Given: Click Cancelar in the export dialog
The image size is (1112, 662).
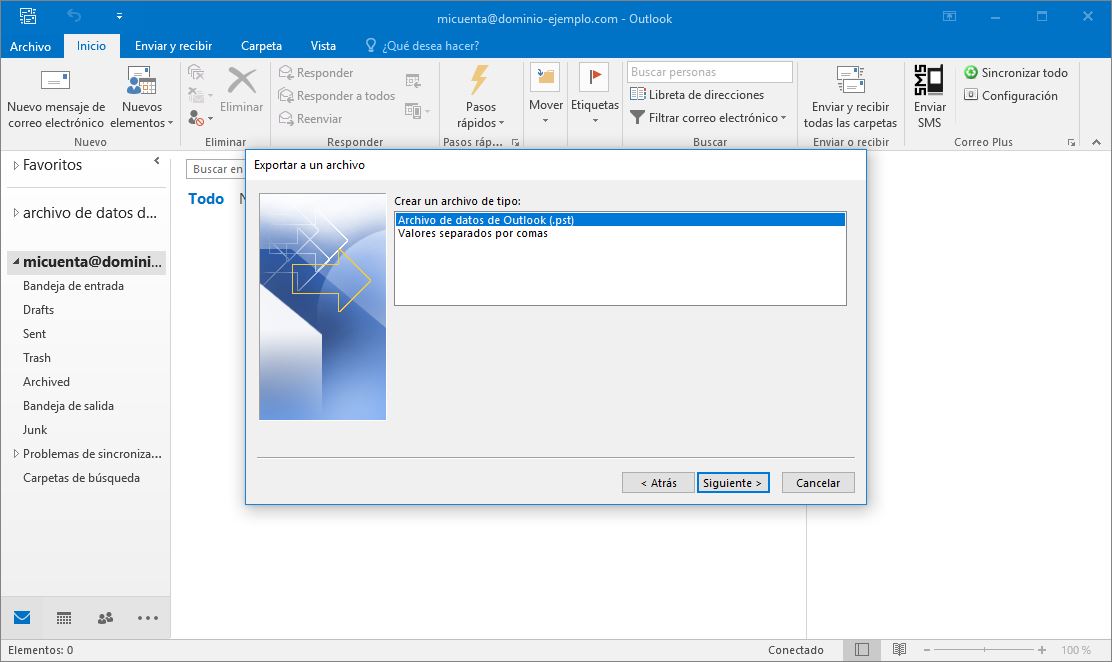Looking at the screenshot, I should (818, 482).
